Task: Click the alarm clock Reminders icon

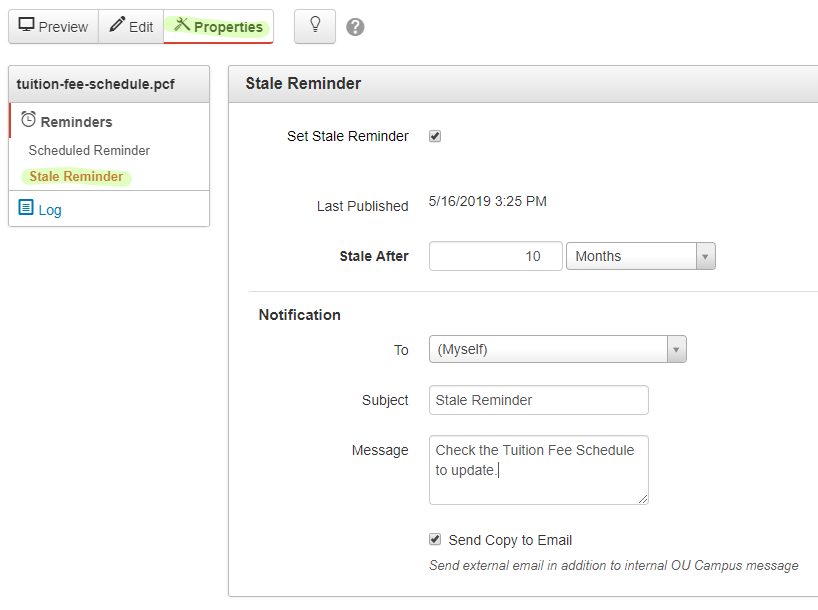Action: [29, 120]
